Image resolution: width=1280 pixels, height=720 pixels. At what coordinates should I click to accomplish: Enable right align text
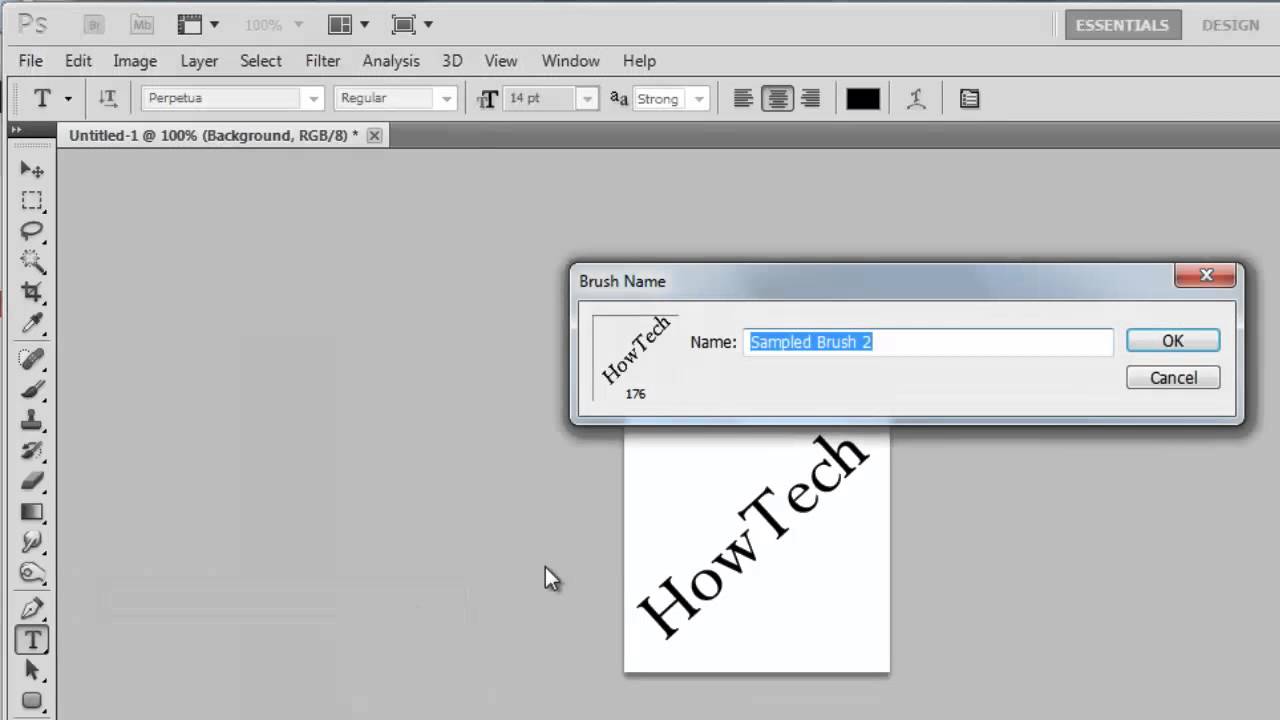[811, 98]
